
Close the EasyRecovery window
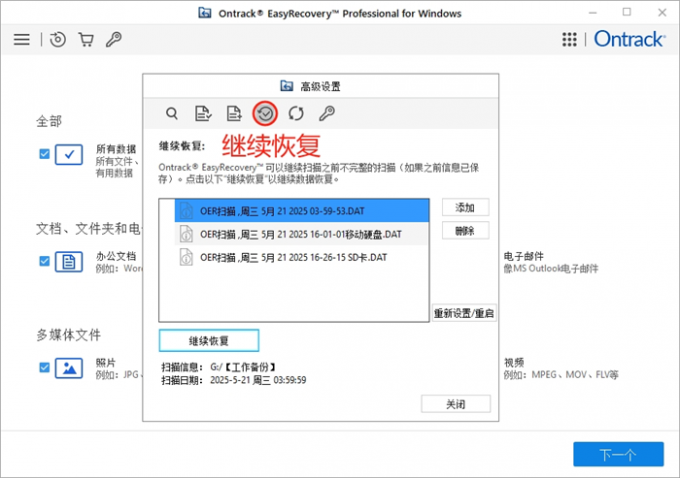tap(662, 13)
